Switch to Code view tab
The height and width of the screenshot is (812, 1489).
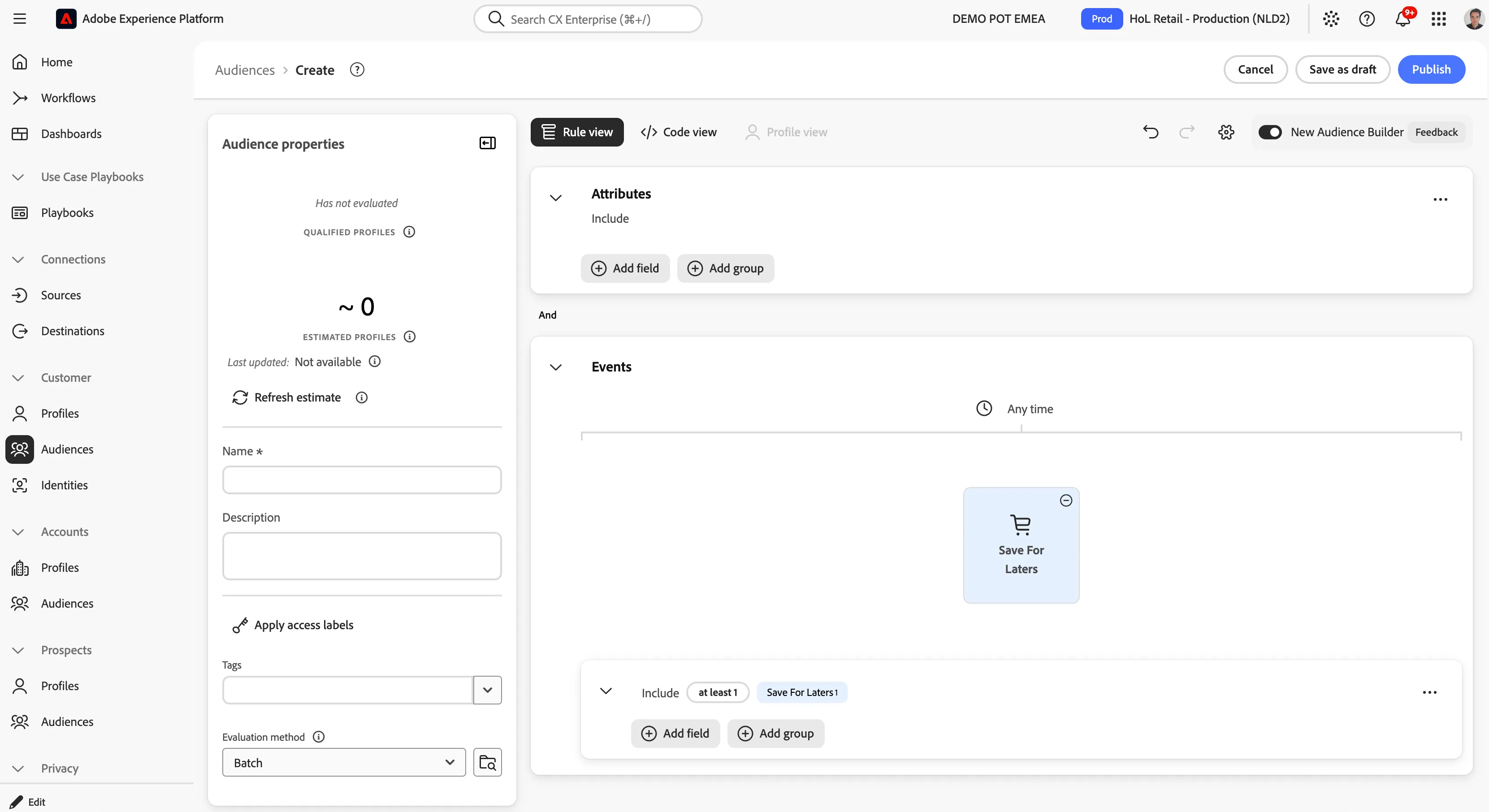[679, 132]
